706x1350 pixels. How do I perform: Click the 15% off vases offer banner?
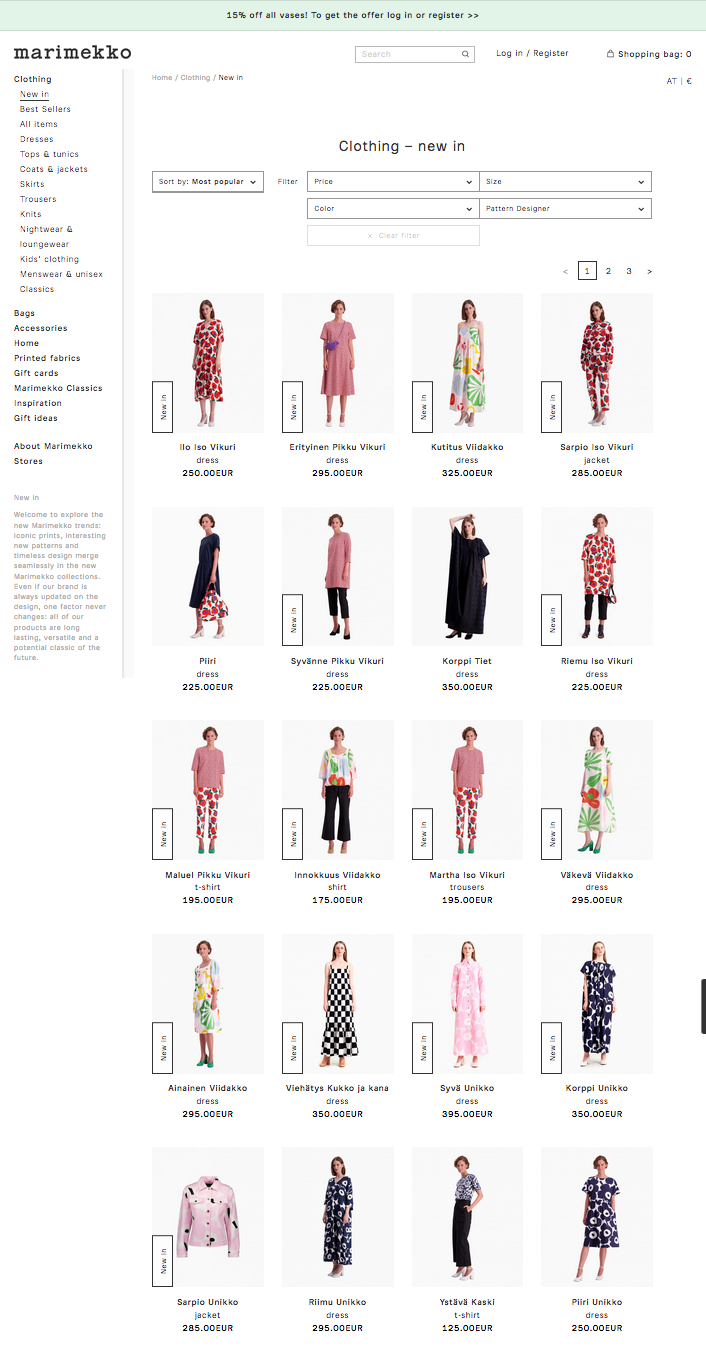tap(353, 15)
